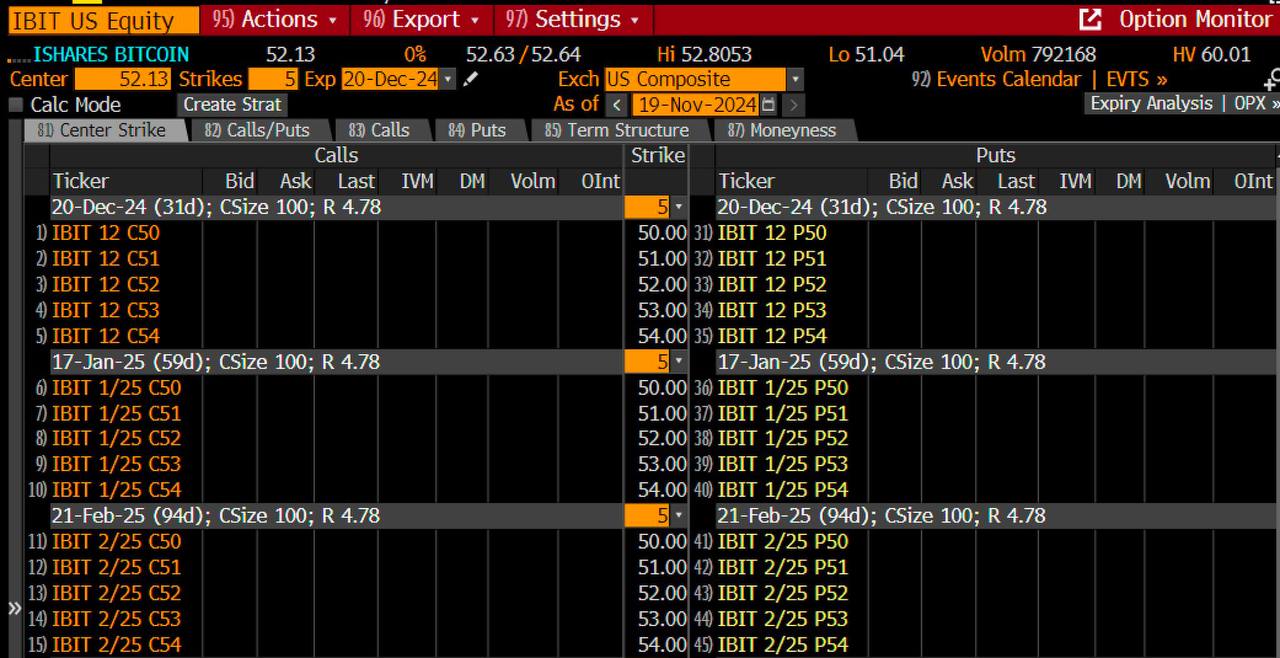Click the Strike column header
Screen dimensions: 1280x658
tap(658, 156)
